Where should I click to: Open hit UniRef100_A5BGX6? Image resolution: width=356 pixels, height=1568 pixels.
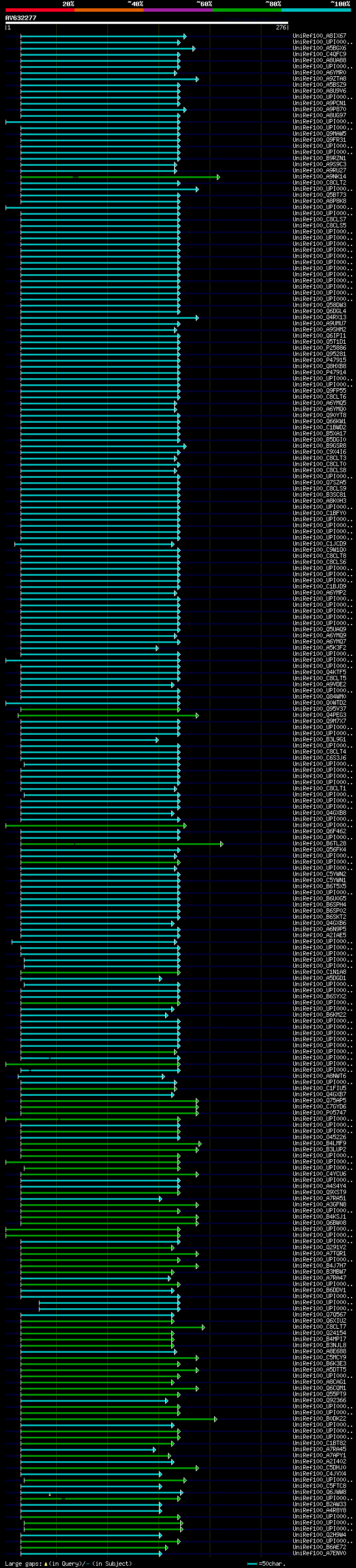tap(319, 48)
